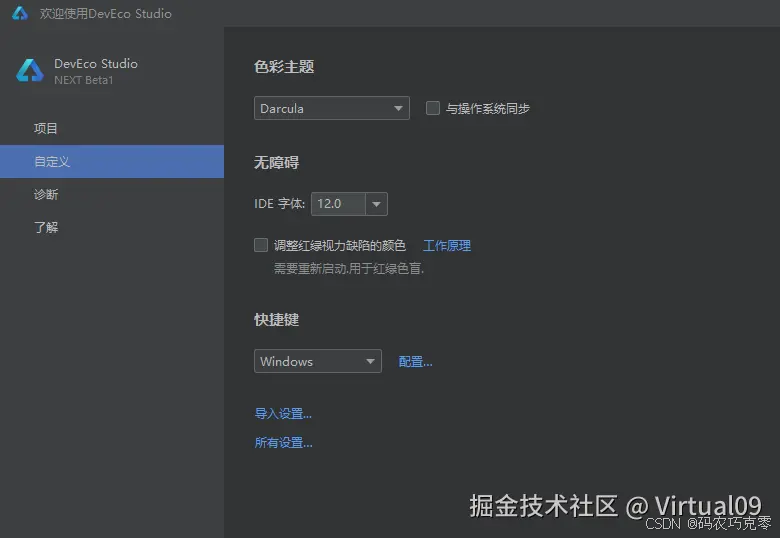Click the 配置... keymap link

[415, 361]
